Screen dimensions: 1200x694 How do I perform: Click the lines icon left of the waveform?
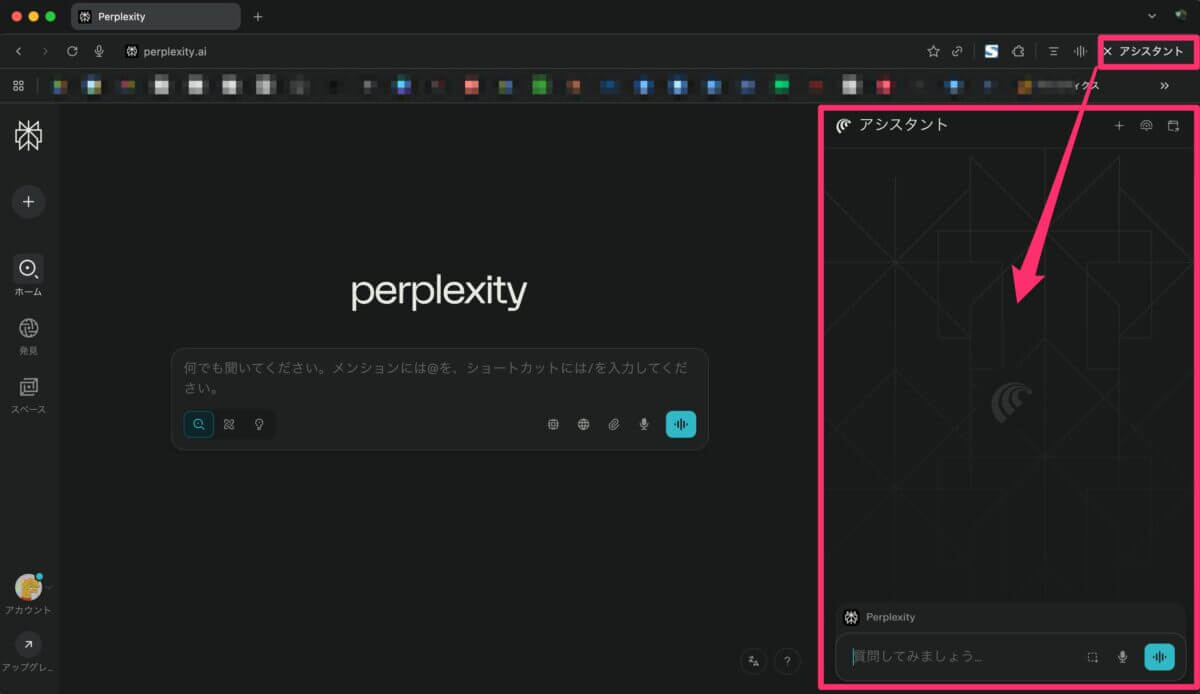click(x=1054, y=51)
